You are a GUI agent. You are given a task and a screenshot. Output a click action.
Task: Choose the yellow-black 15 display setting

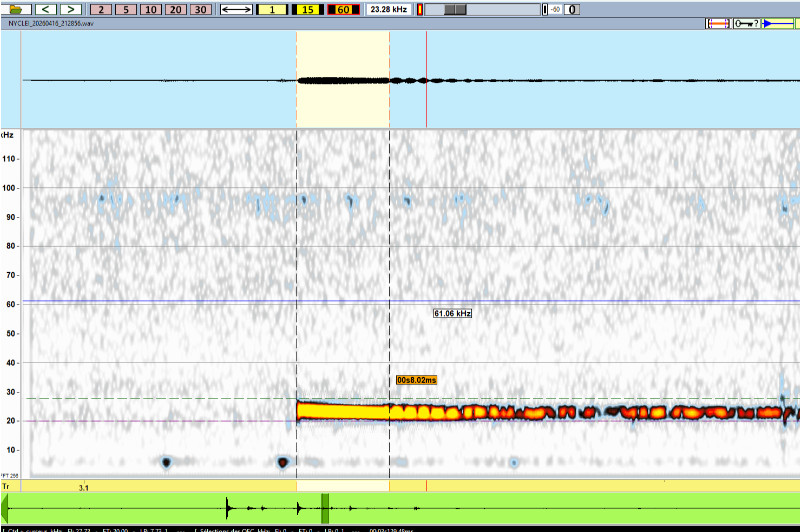tap(307, 9)
